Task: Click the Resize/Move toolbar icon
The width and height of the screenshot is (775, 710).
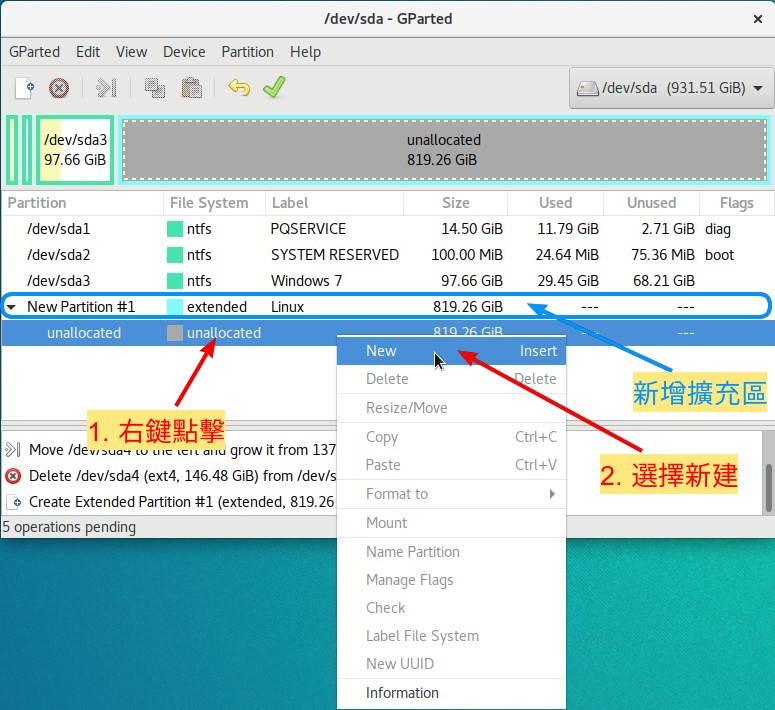Action: [x=106, y=88]
